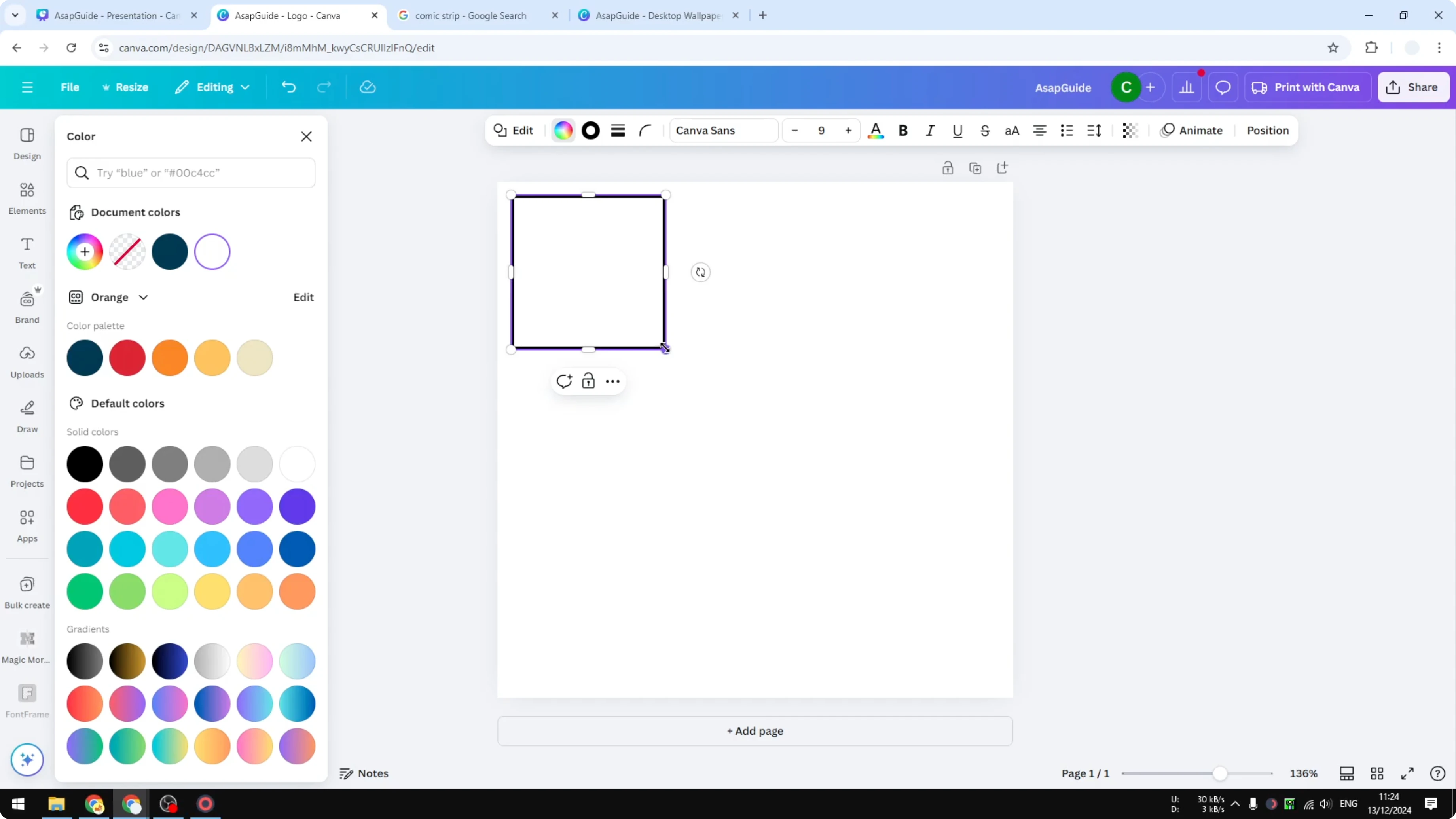Viewport: 1456px width, 819px height.
Task: Click the color search input field
Action: 191,173
